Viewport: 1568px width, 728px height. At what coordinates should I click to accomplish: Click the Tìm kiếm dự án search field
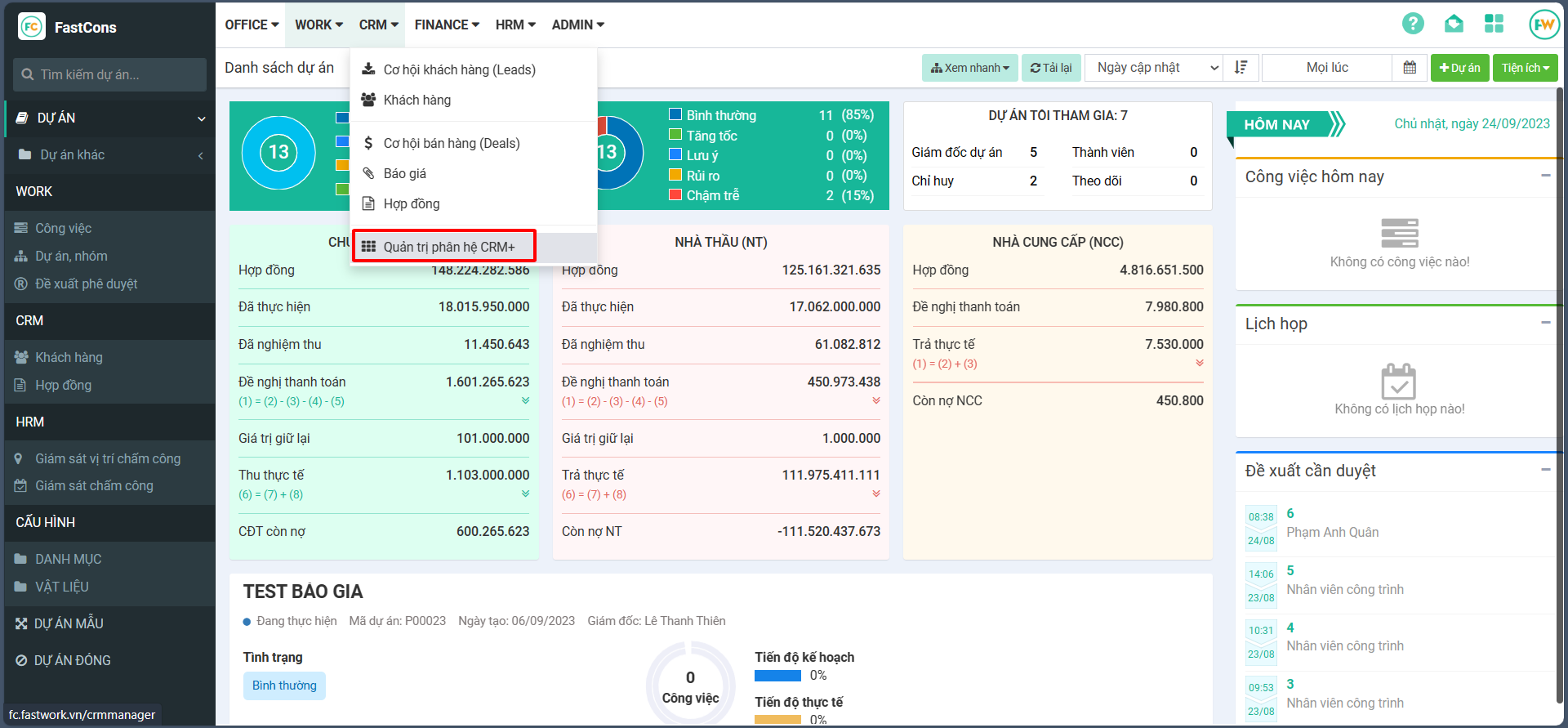(110, 74)
